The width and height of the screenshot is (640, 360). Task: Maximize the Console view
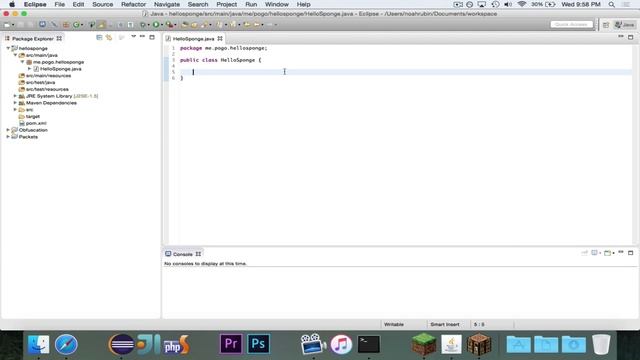pyautogui.click(x=630, y=253)
